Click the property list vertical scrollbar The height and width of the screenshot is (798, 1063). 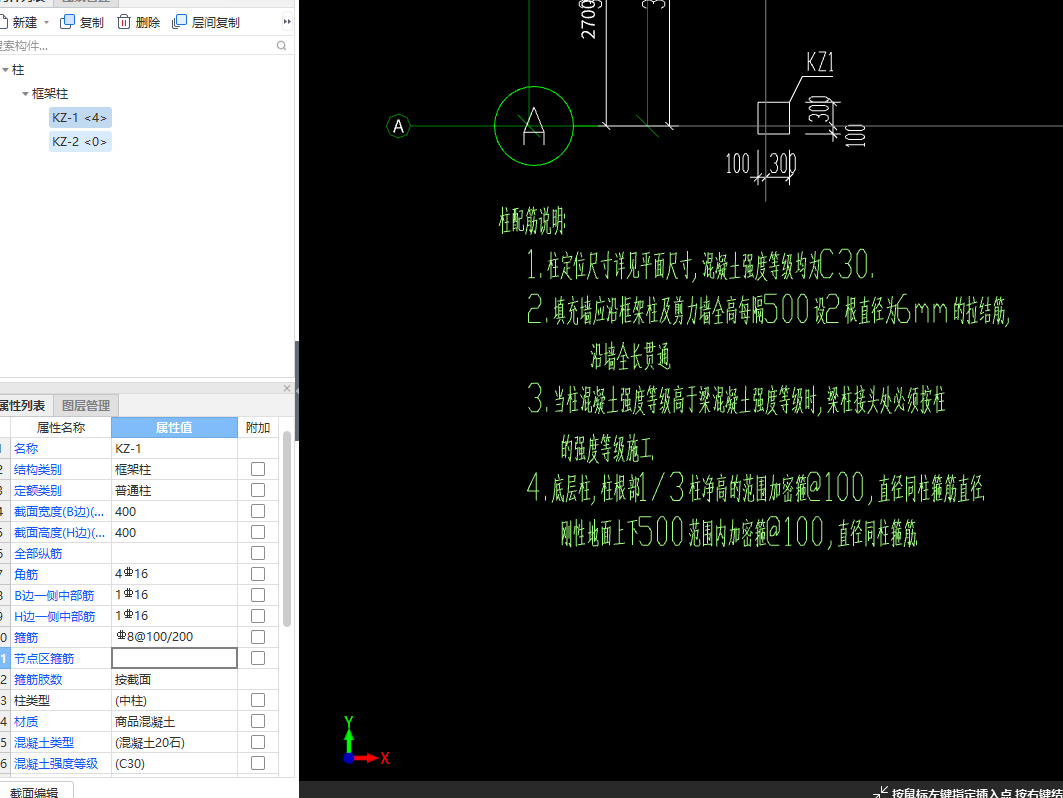(x=287, y=529)
